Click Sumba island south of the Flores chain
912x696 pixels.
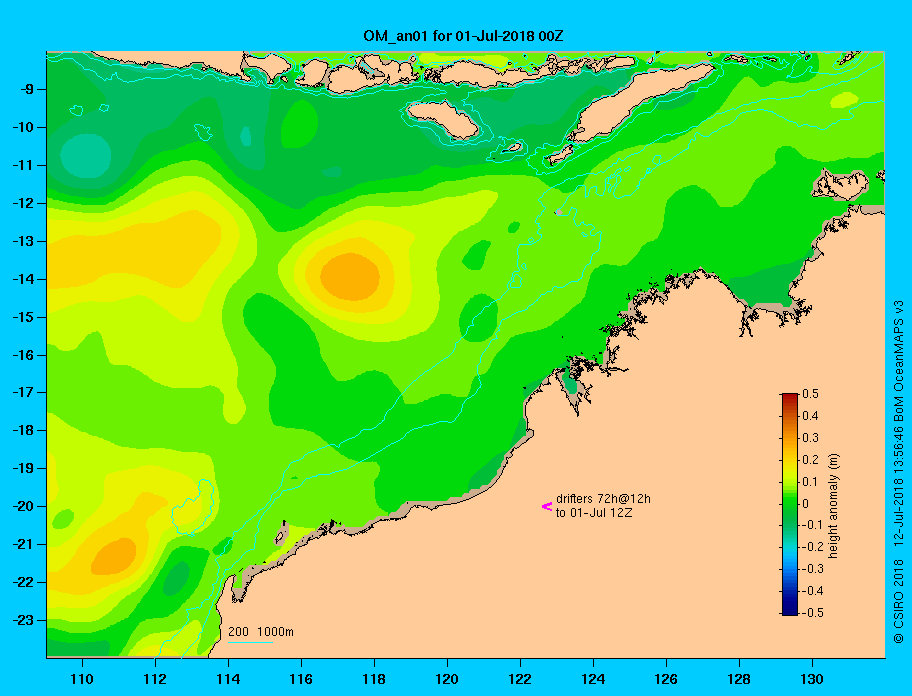(443, 119)
